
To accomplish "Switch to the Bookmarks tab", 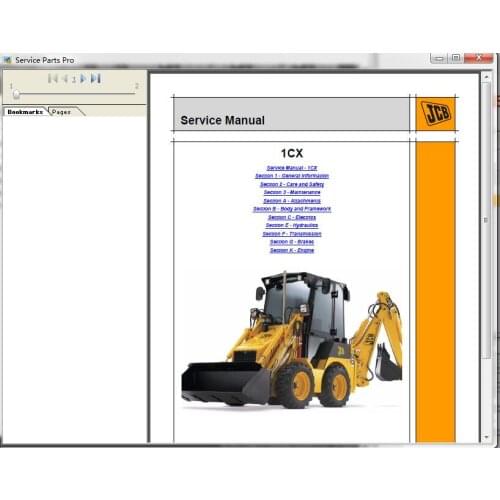I will 25,112.
